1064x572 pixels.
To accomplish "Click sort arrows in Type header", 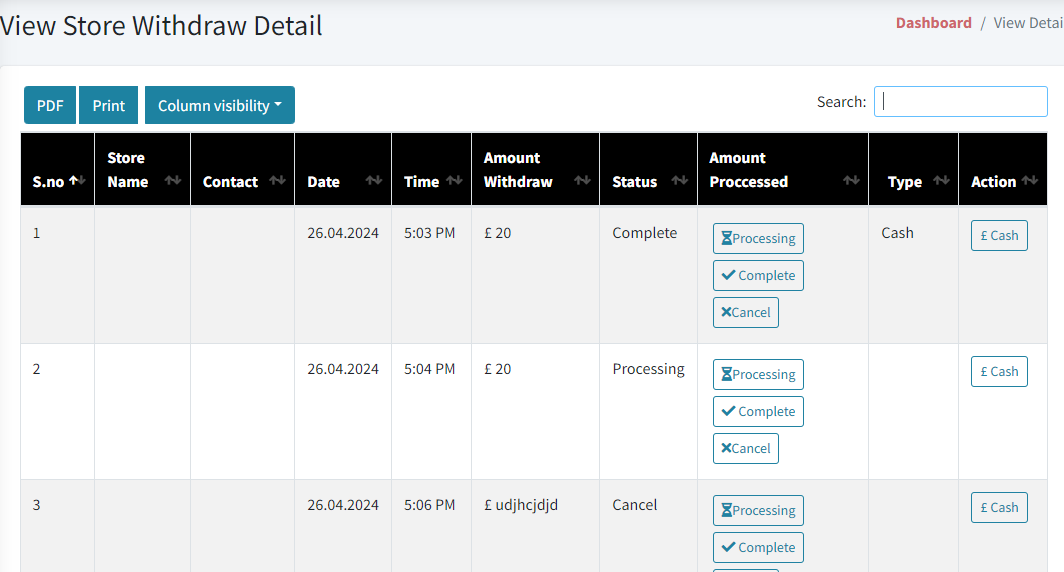I will [x=940, y=181].
